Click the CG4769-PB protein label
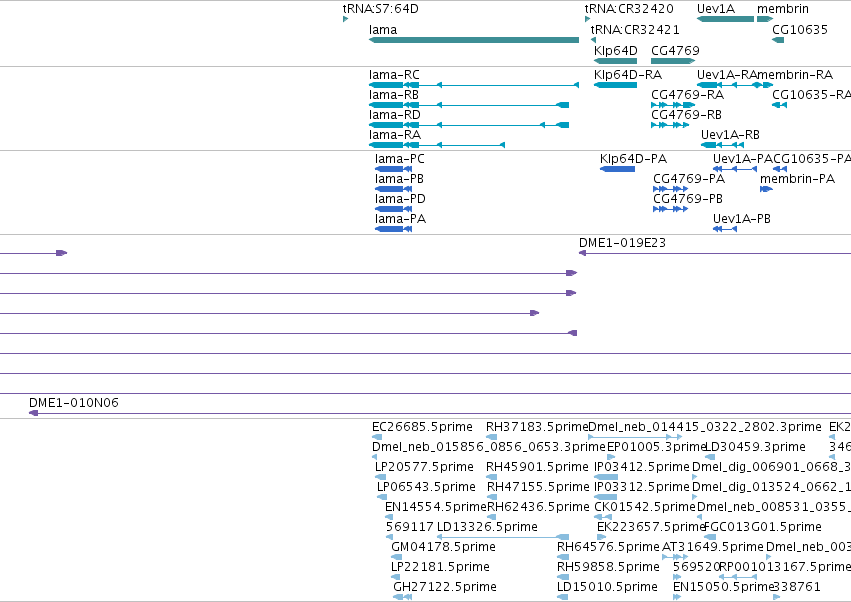This screenshot has height=602, width=851. [688, 199]
